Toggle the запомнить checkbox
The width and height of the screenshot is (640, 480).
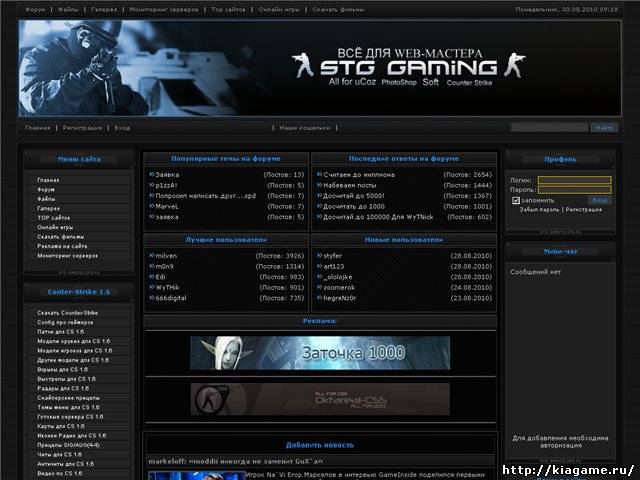[x=516, y=200]
